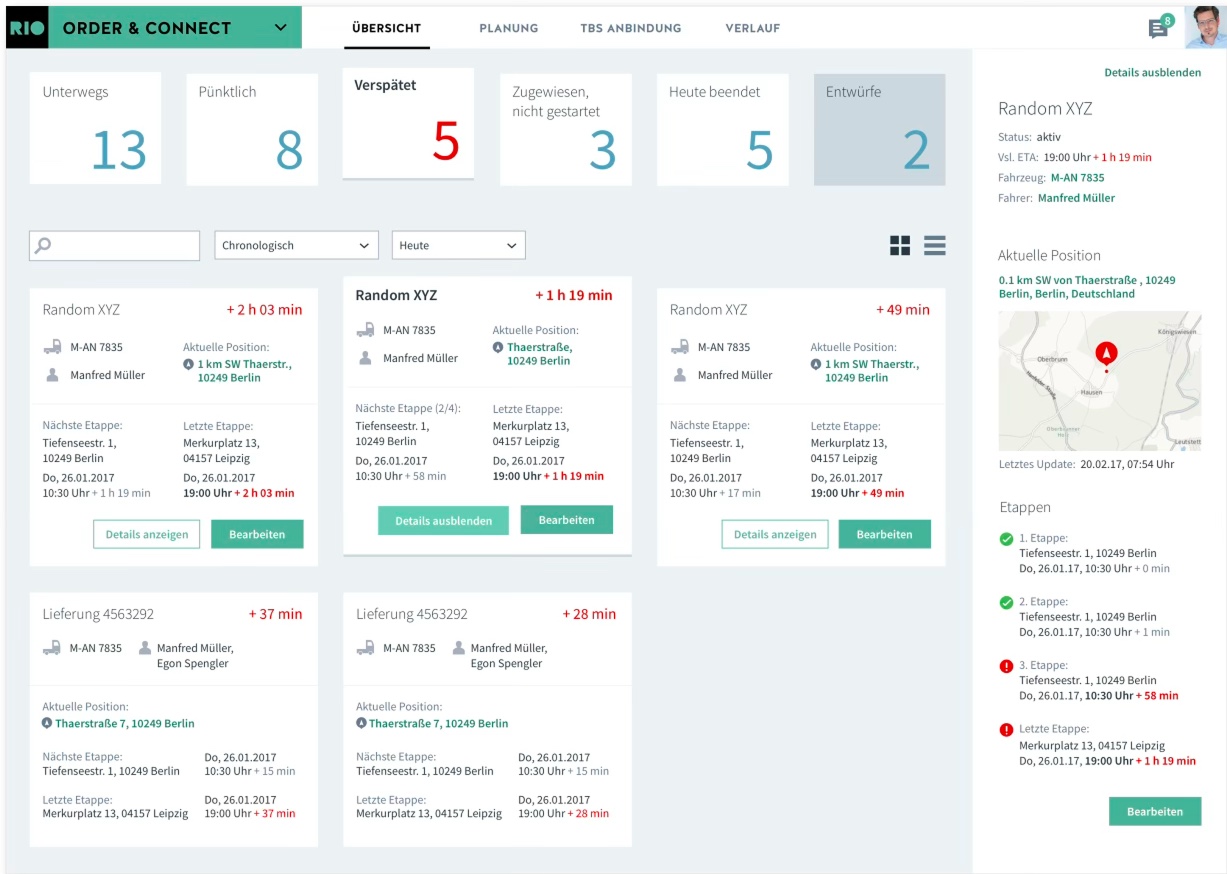Go to the Planung tab
The width and height of the screenshot is (1227, 874).
point(508,28)
